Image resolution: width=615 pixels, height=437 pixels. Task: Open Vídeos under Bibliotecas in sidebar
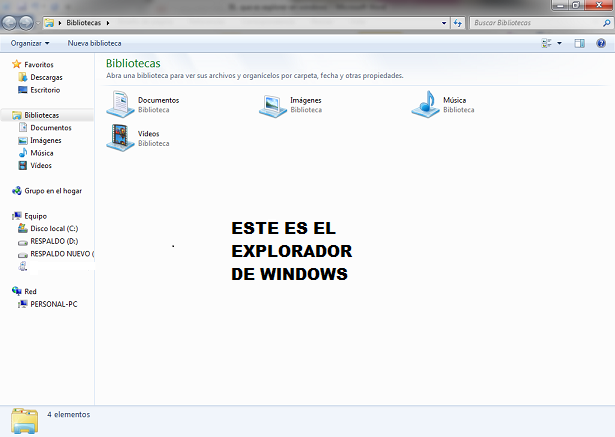[x=41, y=165]
